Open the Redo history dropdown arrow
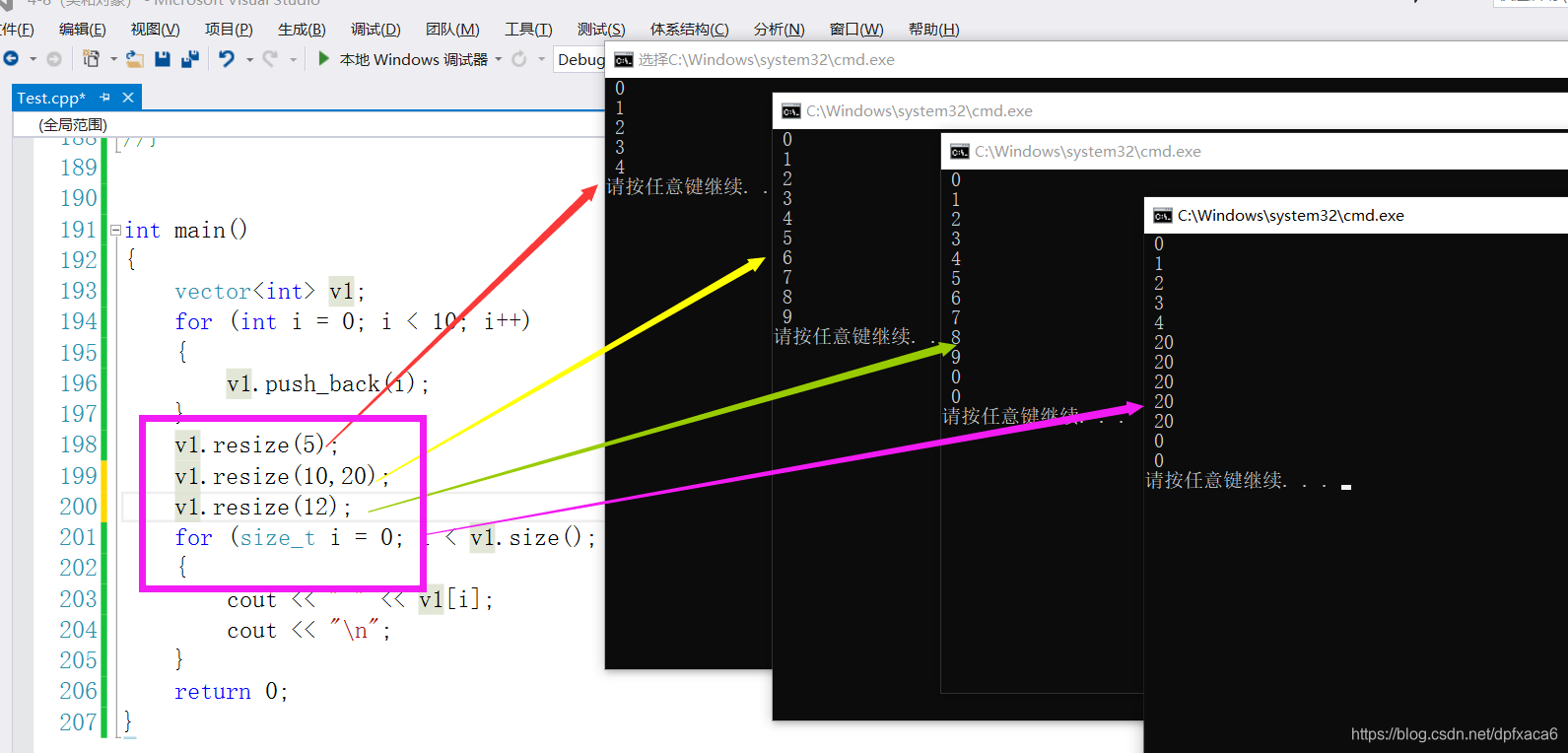 (x=293, y=59)
